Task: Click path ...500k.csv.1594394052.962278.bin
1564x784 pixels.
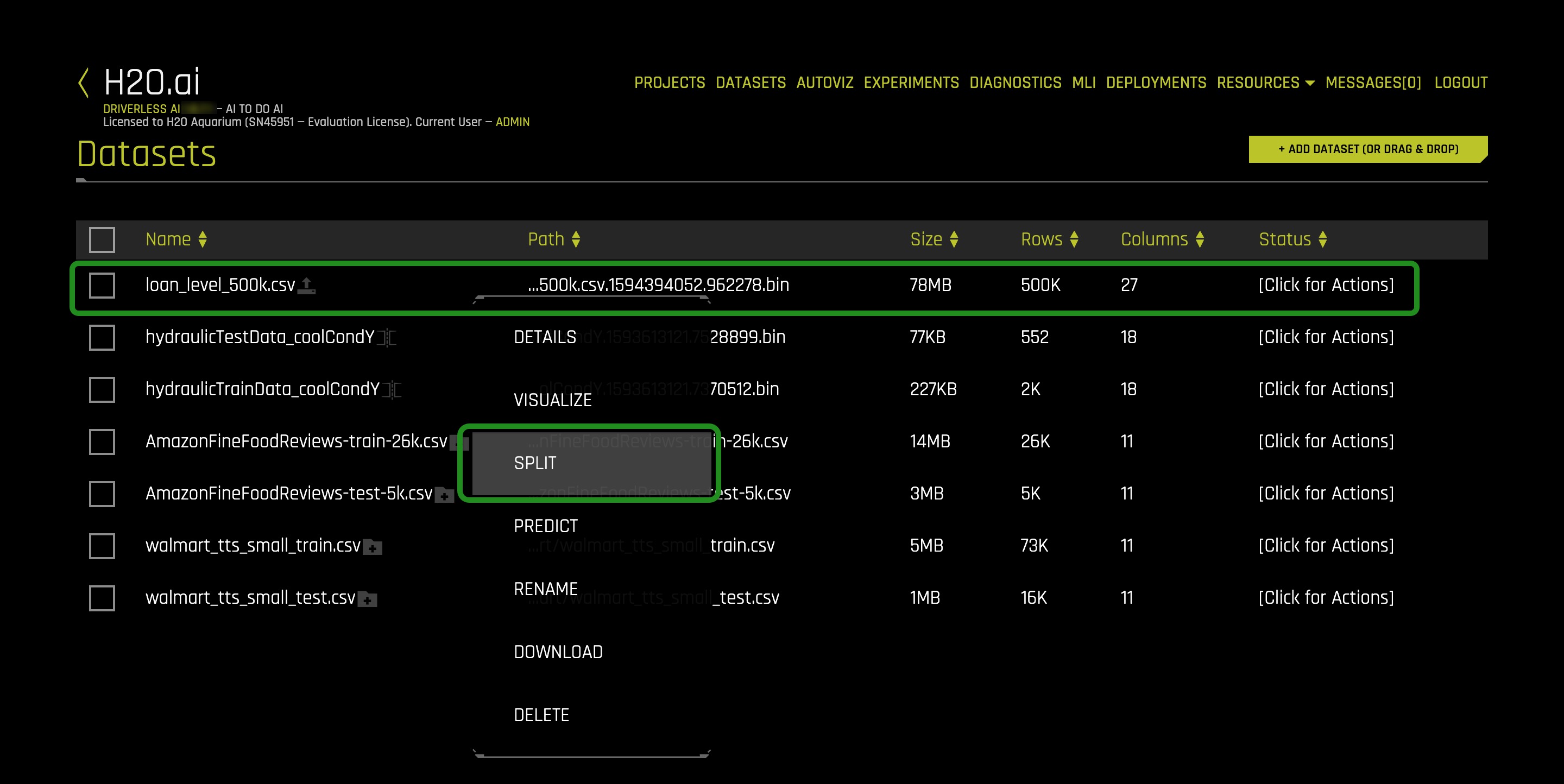Action: click(658, 285)
